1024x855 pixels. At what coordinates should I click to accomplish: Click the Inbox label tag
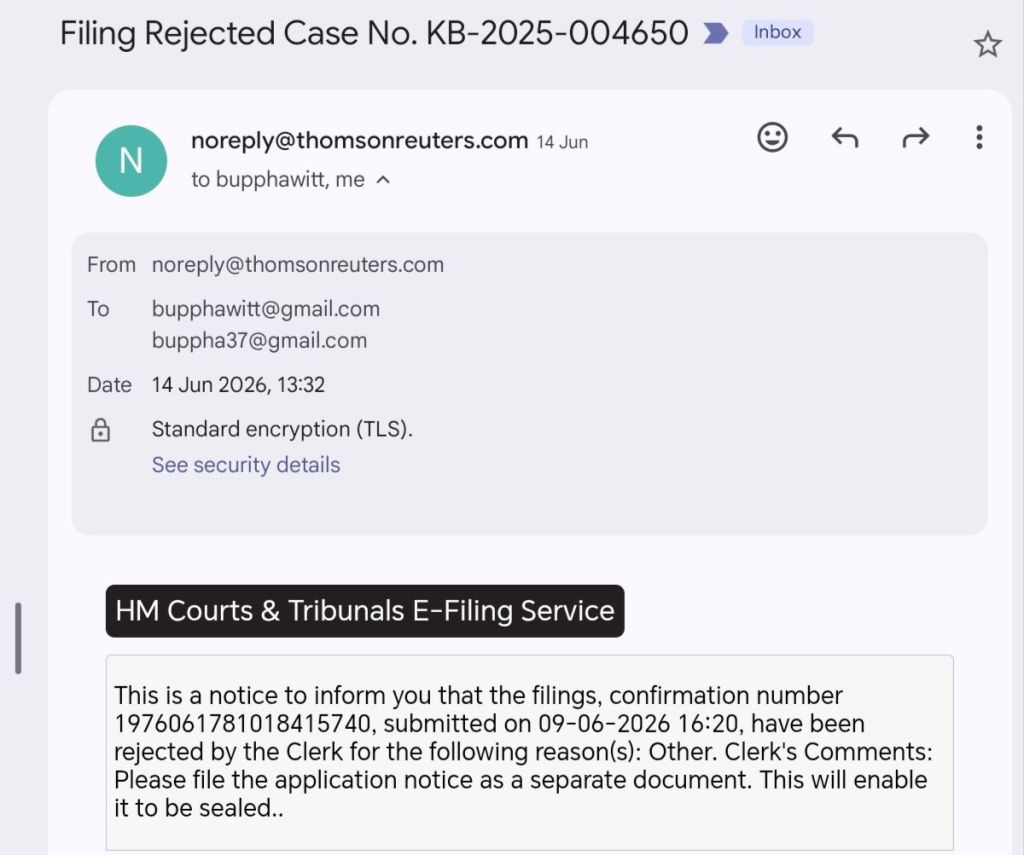tap(777, 32)
